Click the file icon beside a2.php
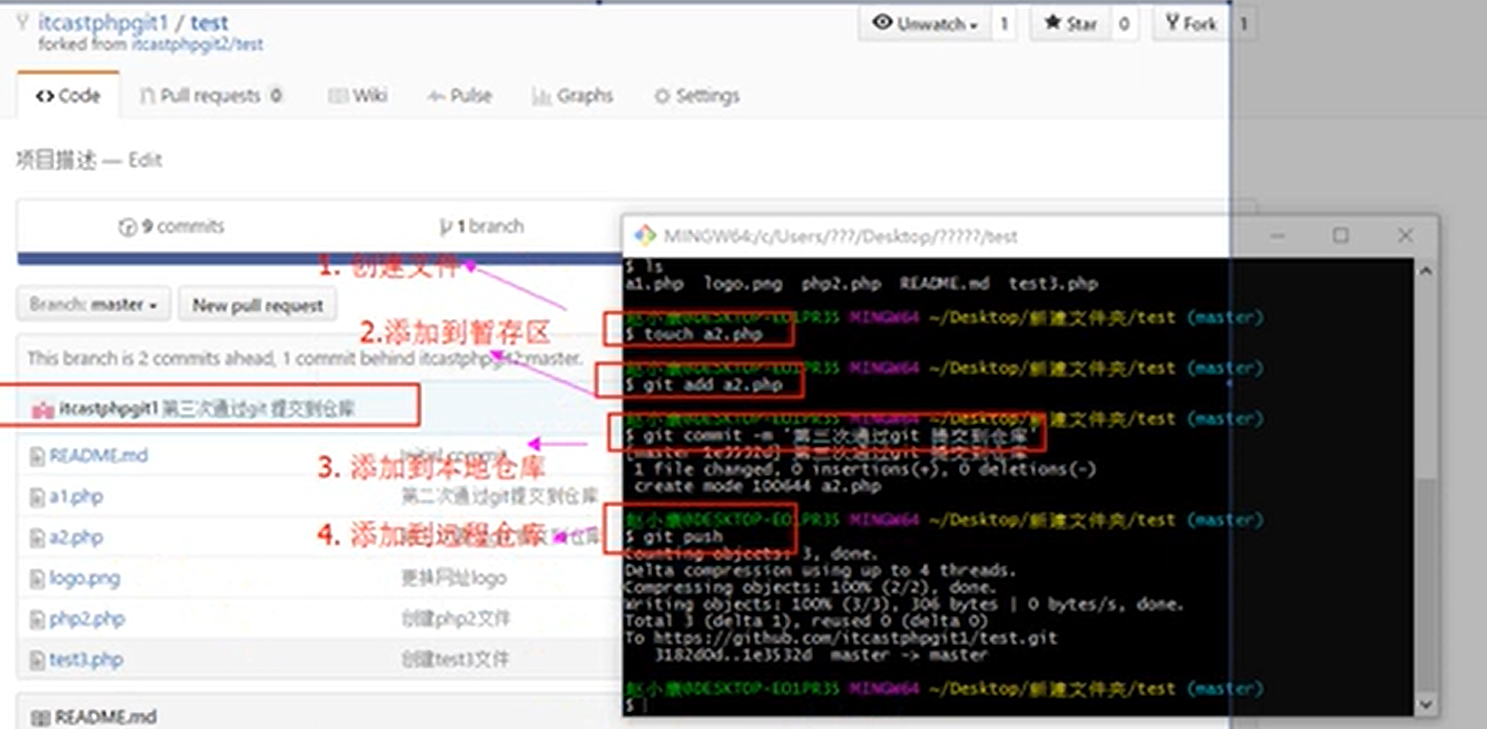1487x729 pixels. pyautogui.click(x=37, y=538)
